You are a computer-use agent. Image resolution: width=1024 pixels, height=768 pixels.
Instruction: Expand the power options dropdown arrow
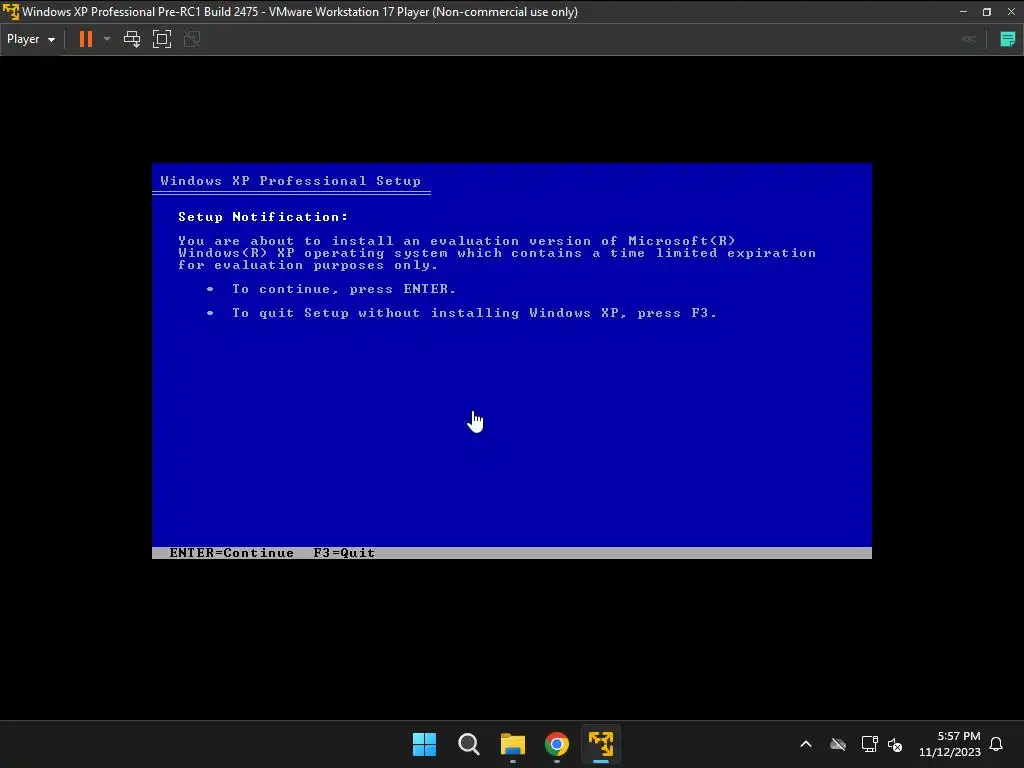click(107, 39)
